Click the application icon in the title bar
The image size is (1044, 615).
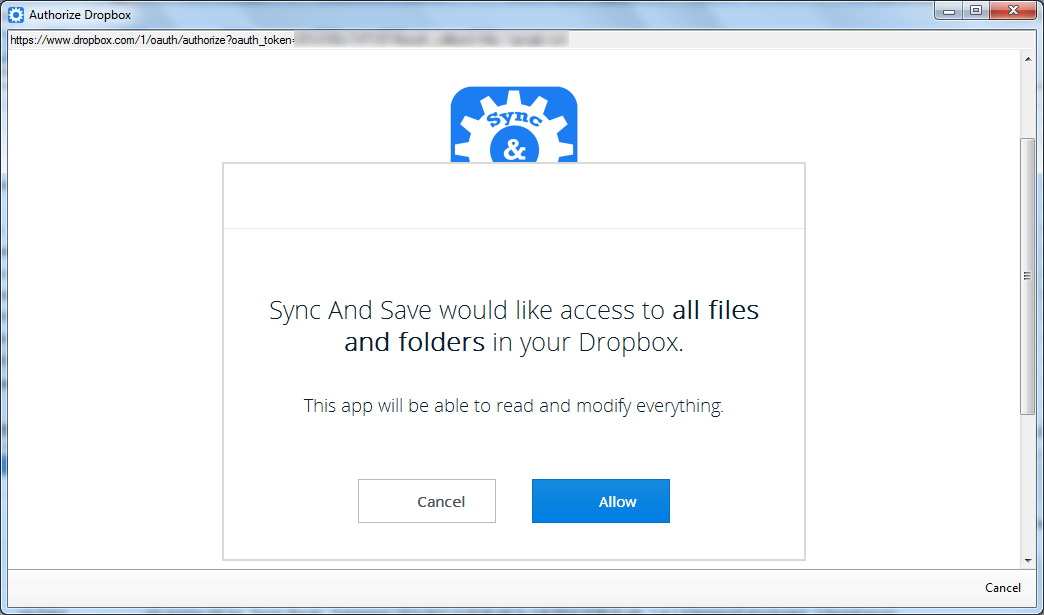pos(14,14)
